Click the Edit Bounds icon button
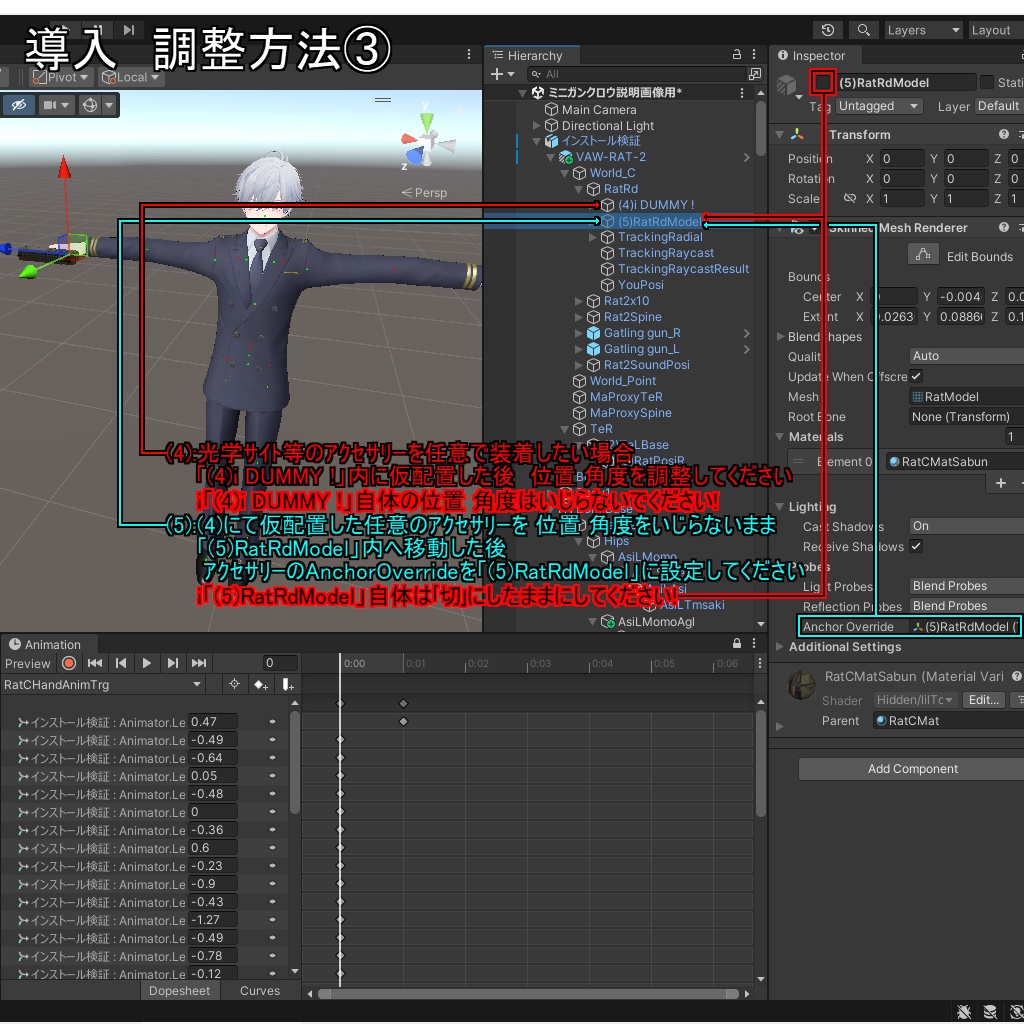 tap(923, 255)
